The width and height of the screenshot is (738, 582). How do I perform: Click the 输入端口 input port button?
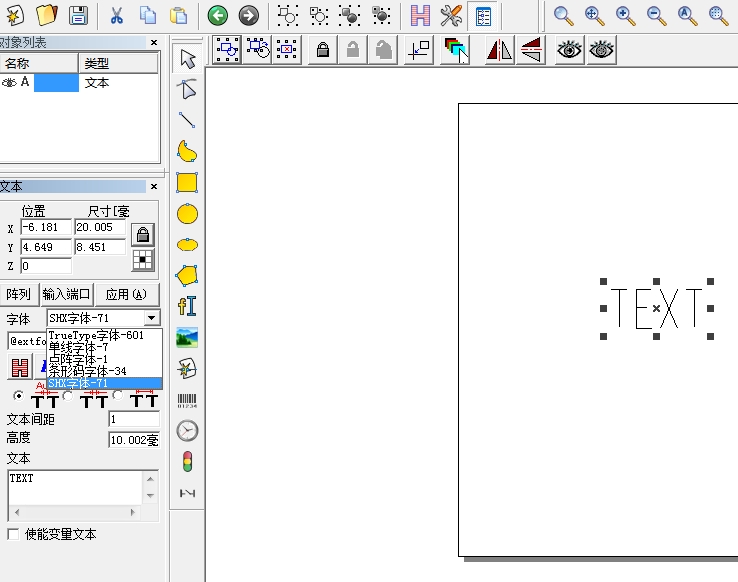point(67,295)
